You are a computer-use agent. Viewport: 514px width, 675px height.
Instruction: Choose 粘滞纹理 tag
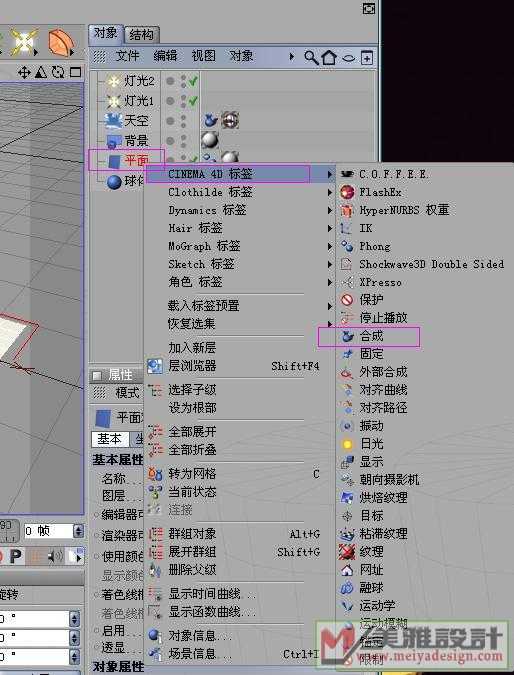pos(374,534)
